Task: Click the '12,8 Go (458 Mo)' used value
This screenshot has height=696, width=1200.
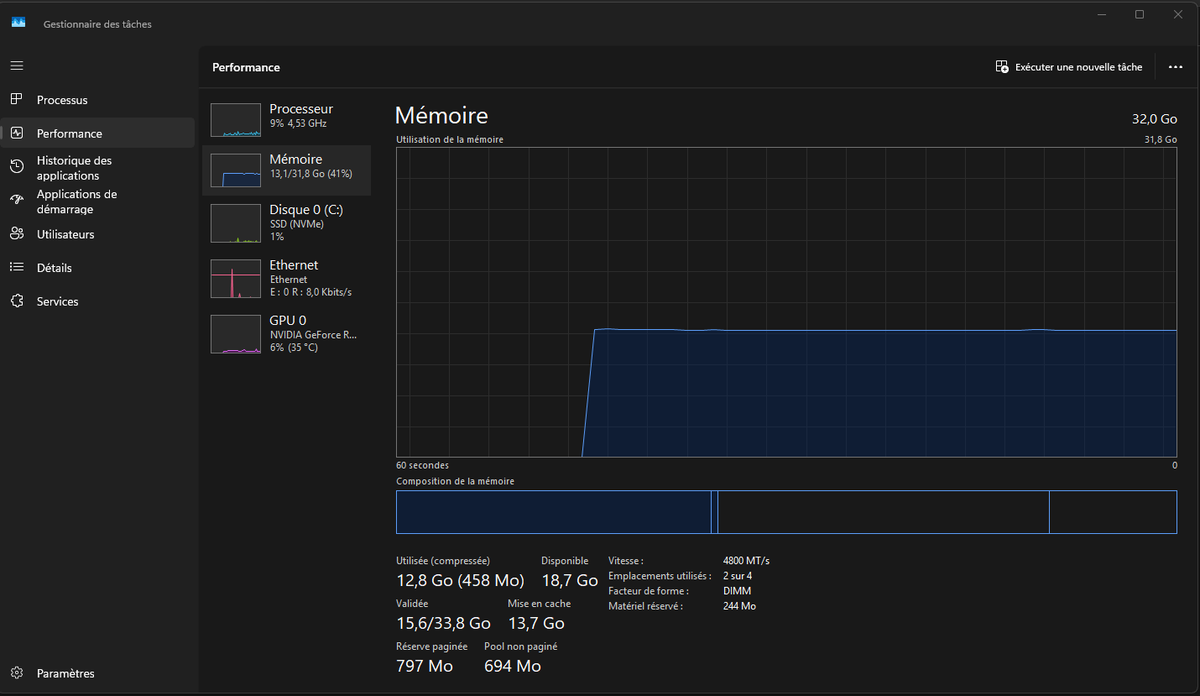Action: tap(461, 580)
